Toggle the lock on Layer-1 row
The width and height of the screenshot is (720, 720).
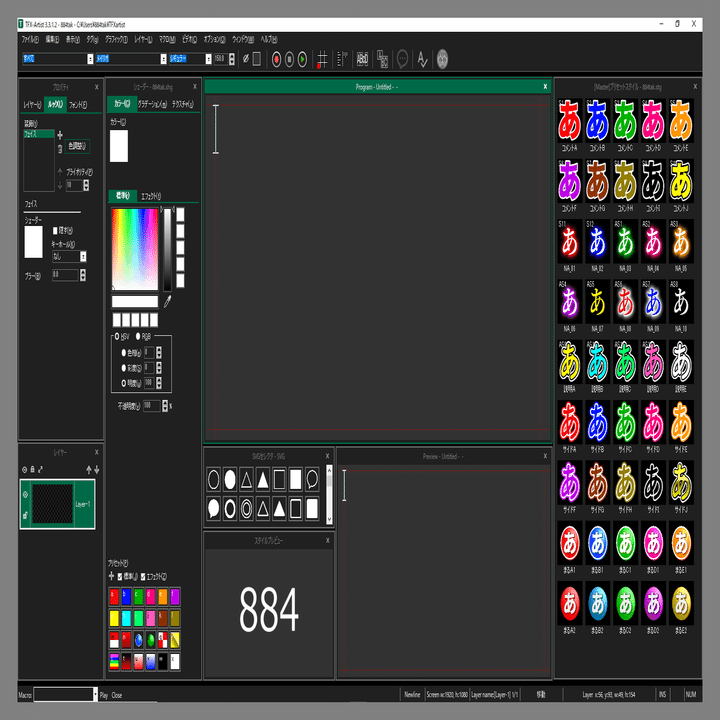point(25,515)
